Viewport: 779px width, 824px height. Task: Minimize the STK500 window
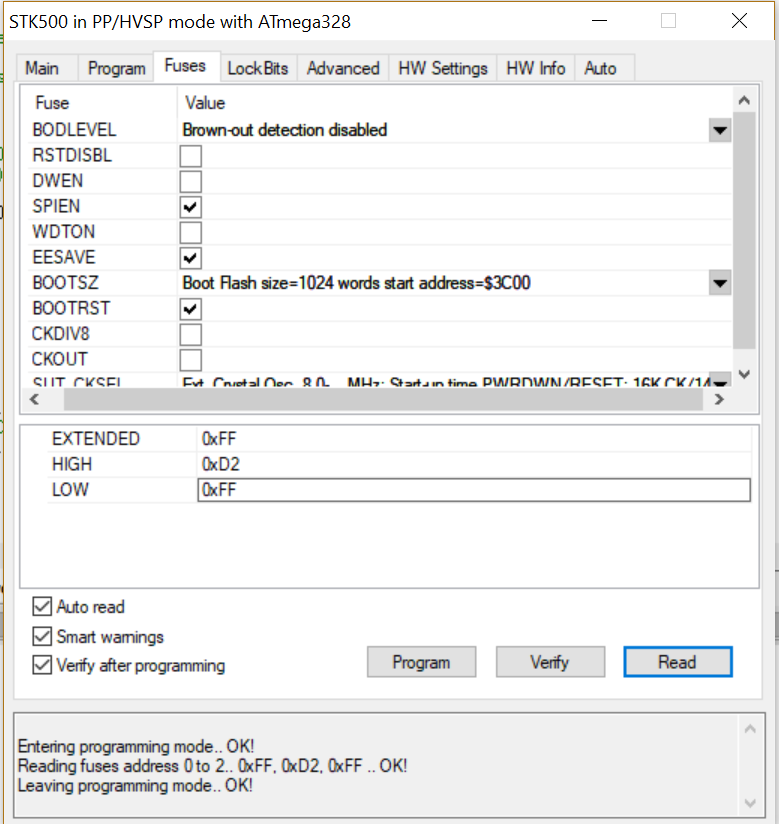click(599, 21)
